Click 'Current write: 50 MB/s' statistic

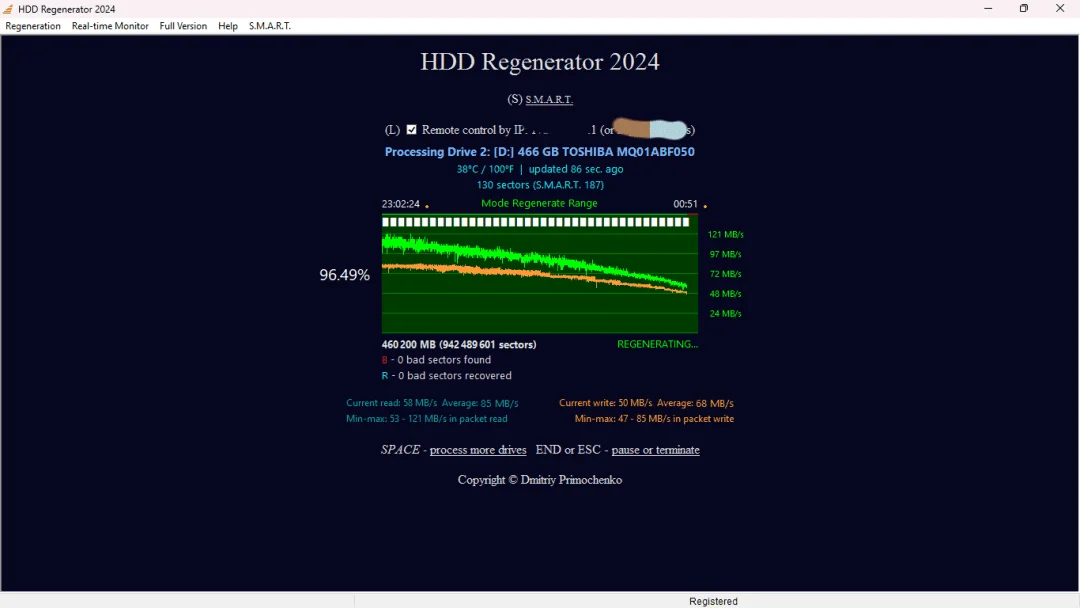click(605, 403)
